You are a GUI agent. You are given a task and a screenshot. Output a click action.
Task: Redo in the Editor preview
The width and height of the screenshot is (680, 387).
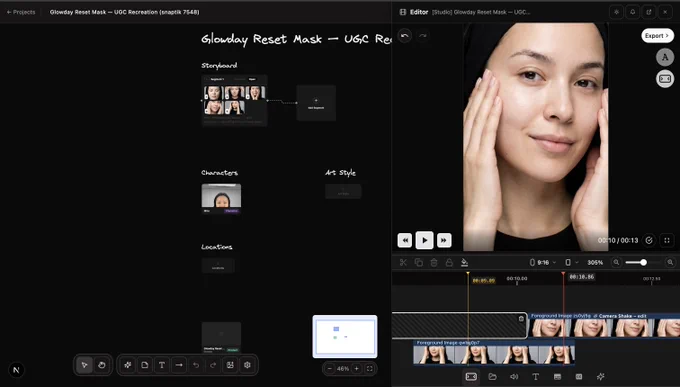click(422, 36)
